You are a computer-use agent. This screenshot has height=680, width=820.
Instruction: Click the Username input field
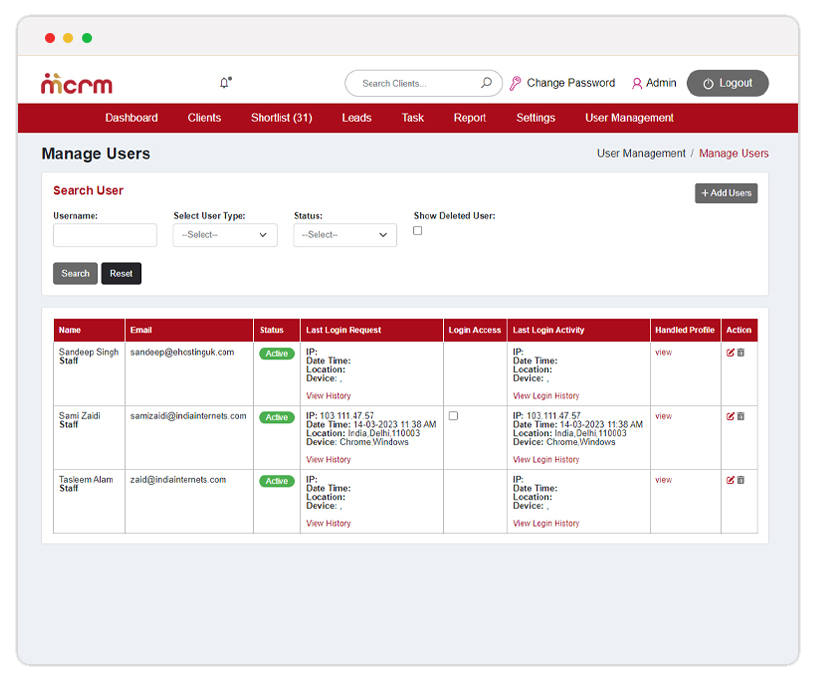pos(105,235)
